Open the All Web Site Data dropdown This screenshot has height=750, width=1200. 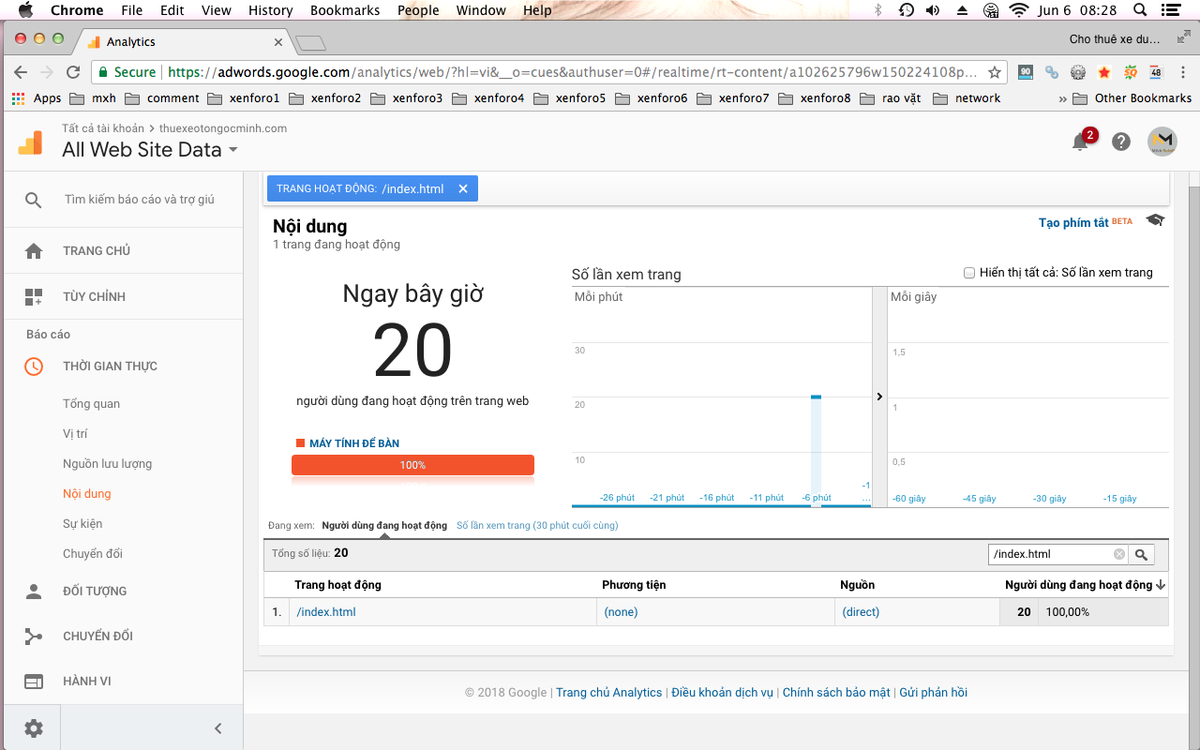[150, 150]
